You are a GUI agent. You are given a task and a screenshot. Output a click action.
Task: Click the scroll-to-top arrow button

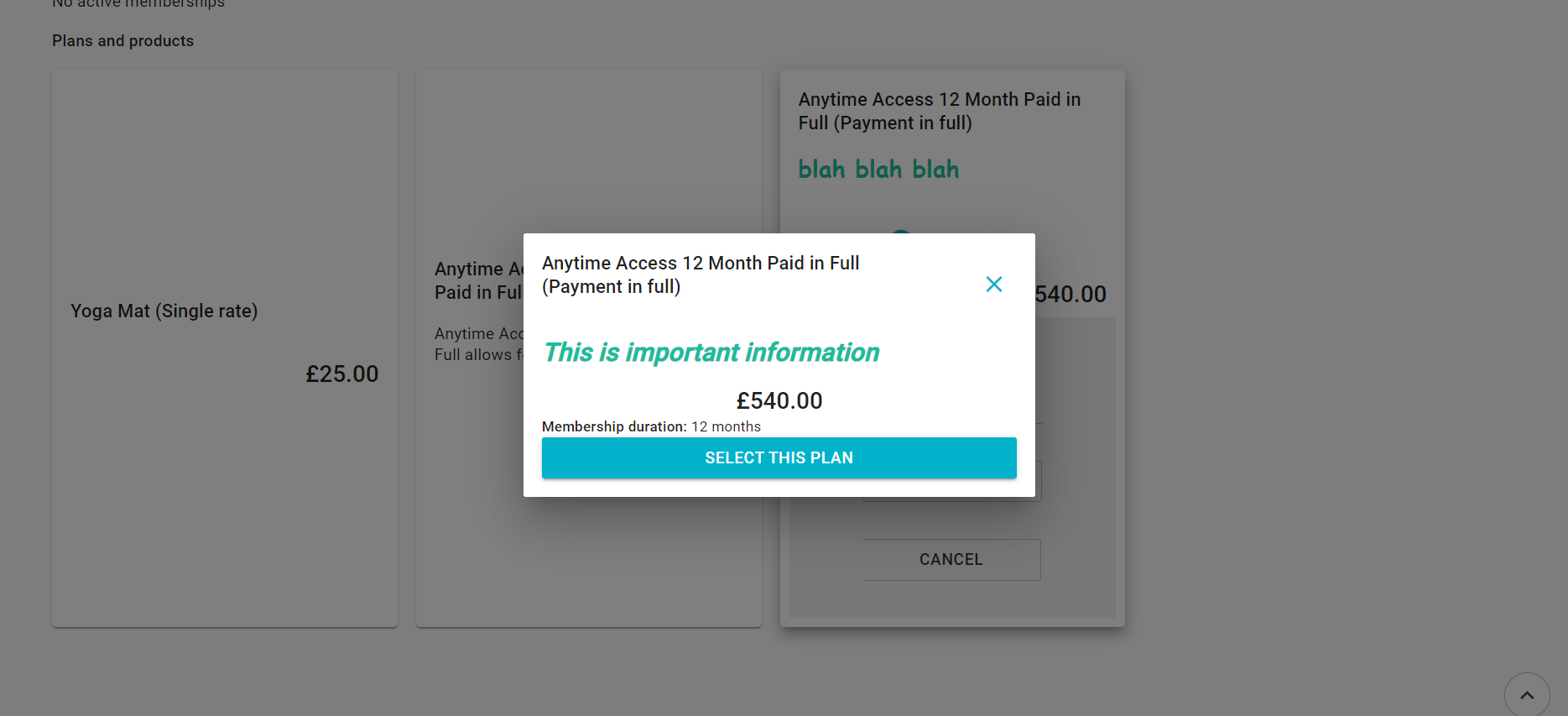point(1526,695)
